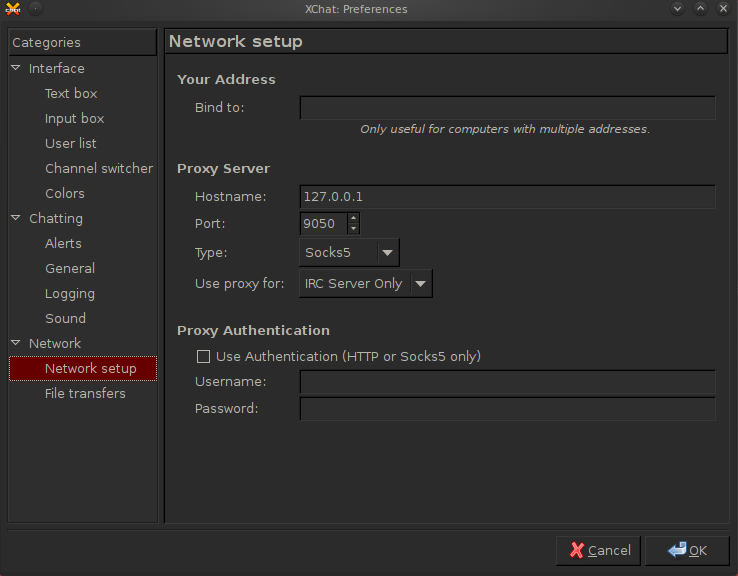
Task: Collapse the Chatting category
Action: [x=16, y=218]
